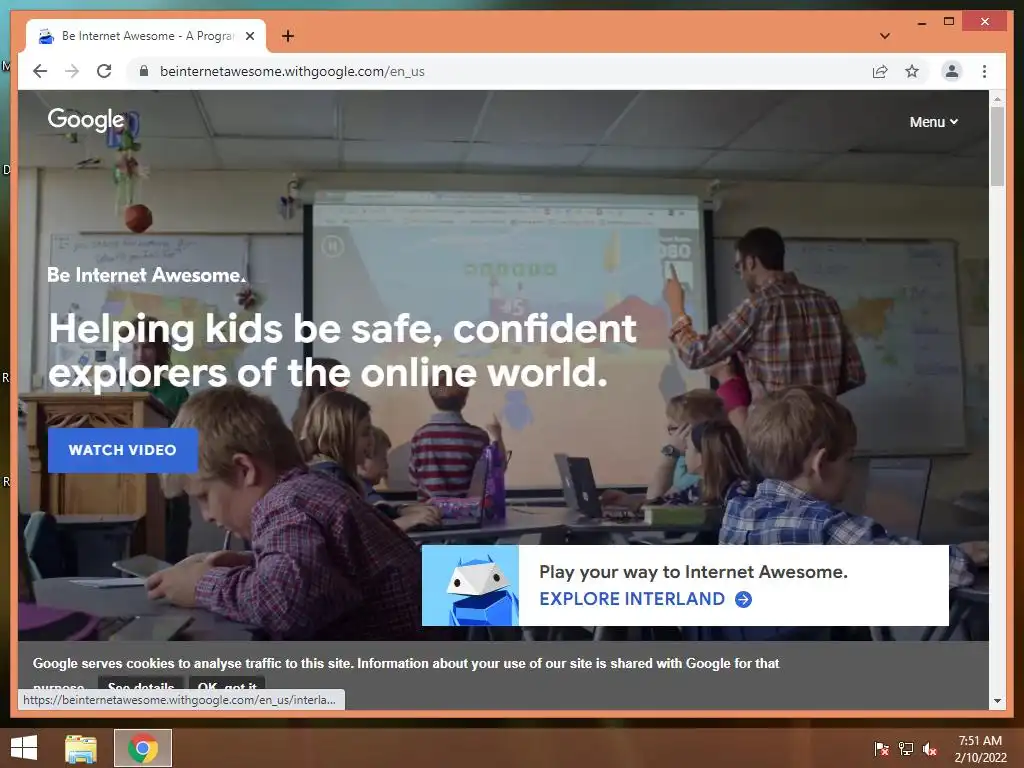The image size is (1024, 768).
Task: Close the Be Internet Awesome tab
Action: (249, 36)
